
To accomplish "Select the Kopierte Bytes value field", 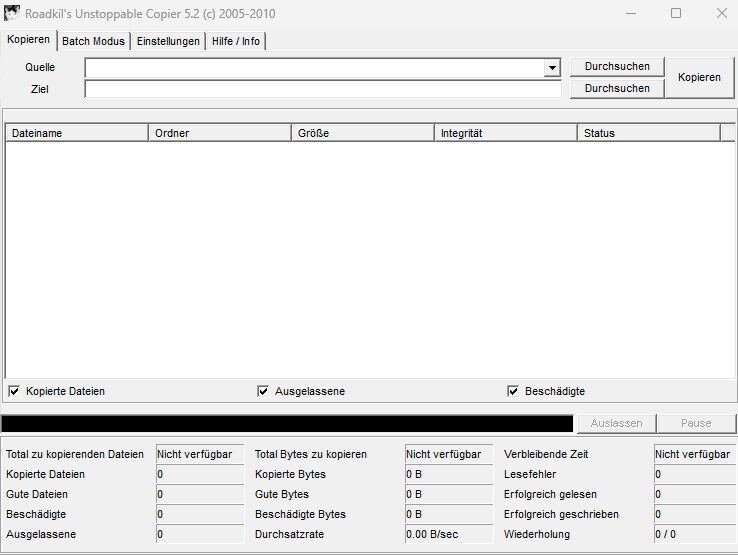I will tap(449, 474).
